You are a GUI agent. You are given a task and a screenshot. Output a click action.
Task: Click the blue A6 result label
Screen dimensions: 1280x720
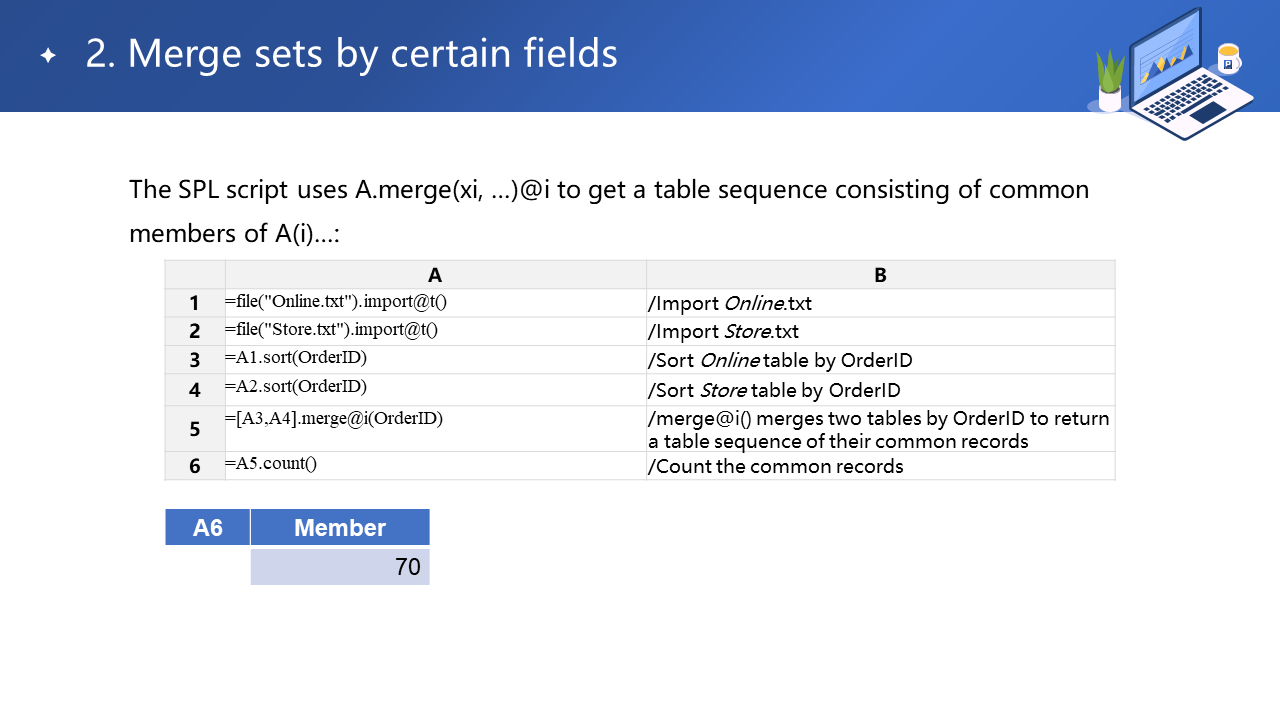[x=207, y=528]
